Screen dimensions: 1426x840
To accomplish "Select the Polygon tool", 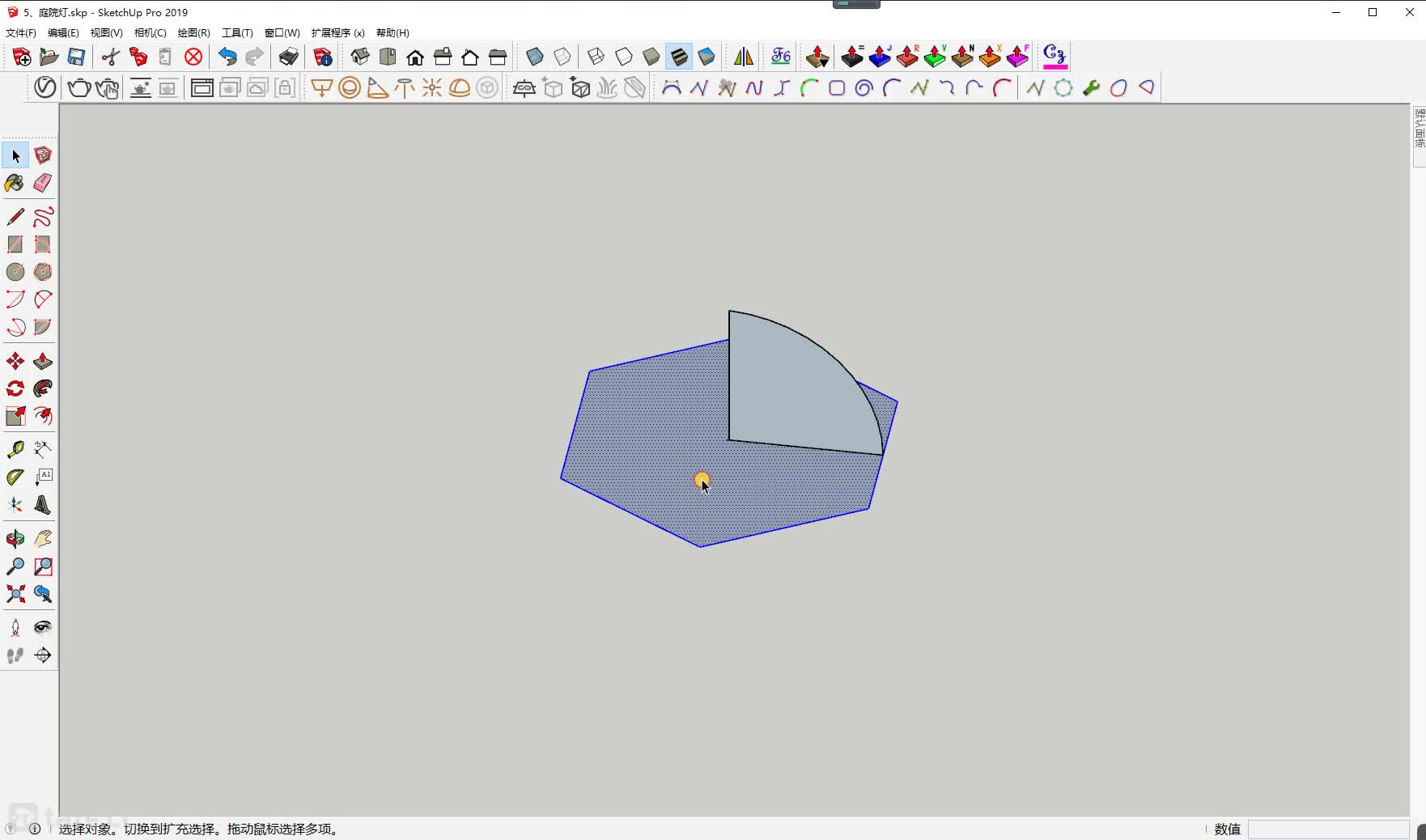I will 43,272.
